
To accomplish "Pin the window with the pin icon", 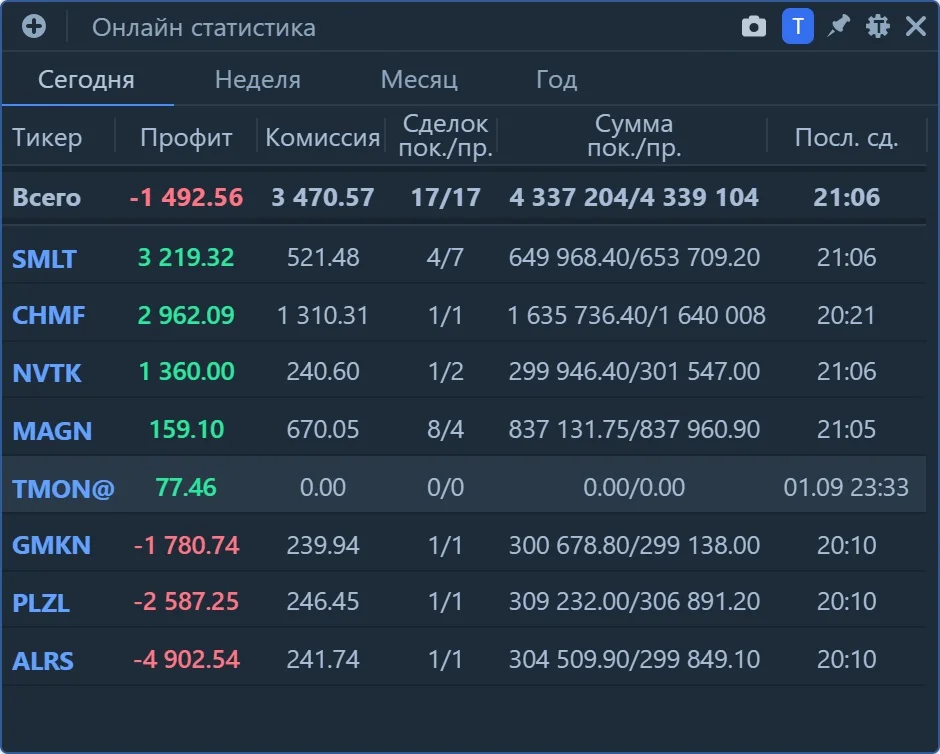I will (838, 26).
